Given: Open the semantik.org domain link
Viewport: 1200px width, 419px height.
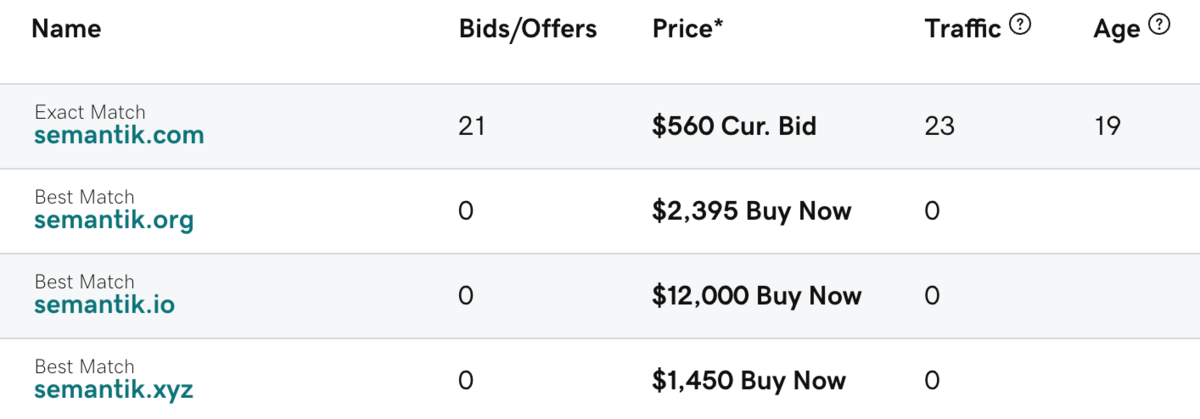Looking at the screenshot, I should pyautogui.click(x=114, y=220).
